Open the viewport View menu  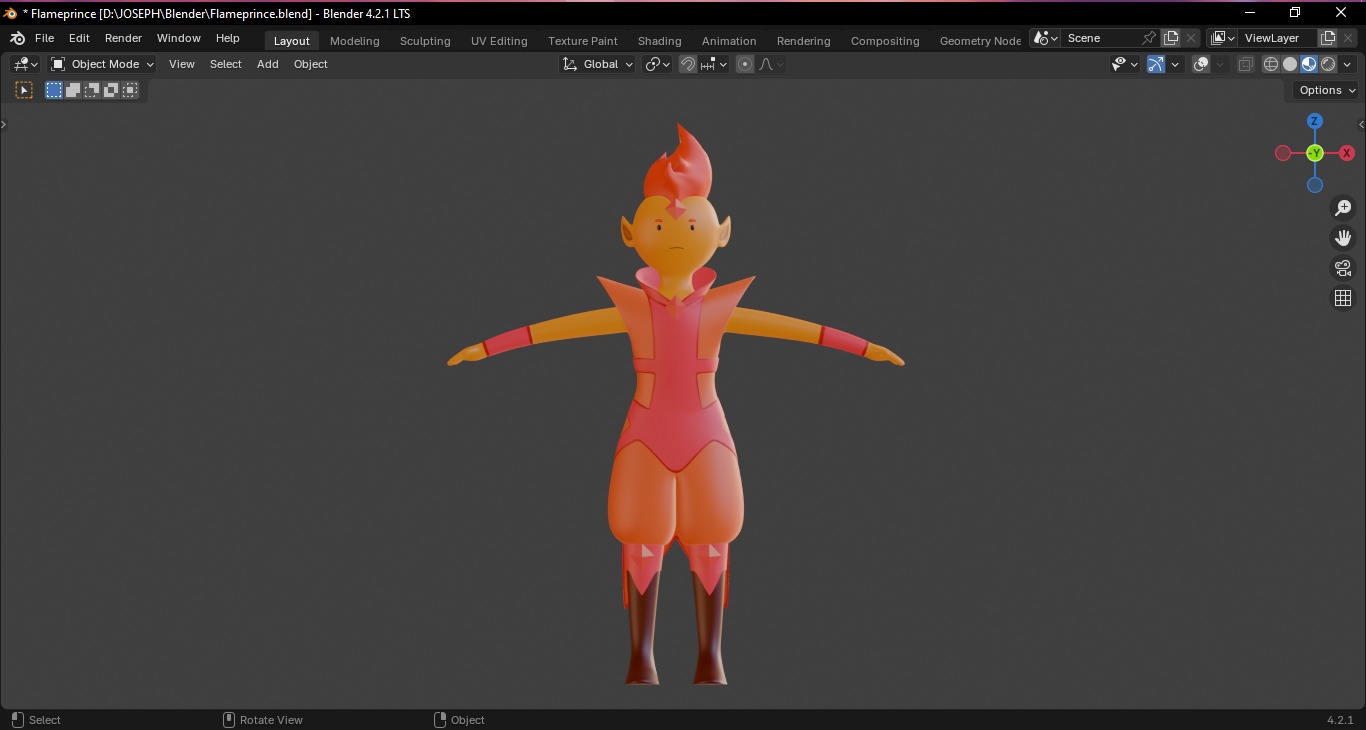point(182,64)
